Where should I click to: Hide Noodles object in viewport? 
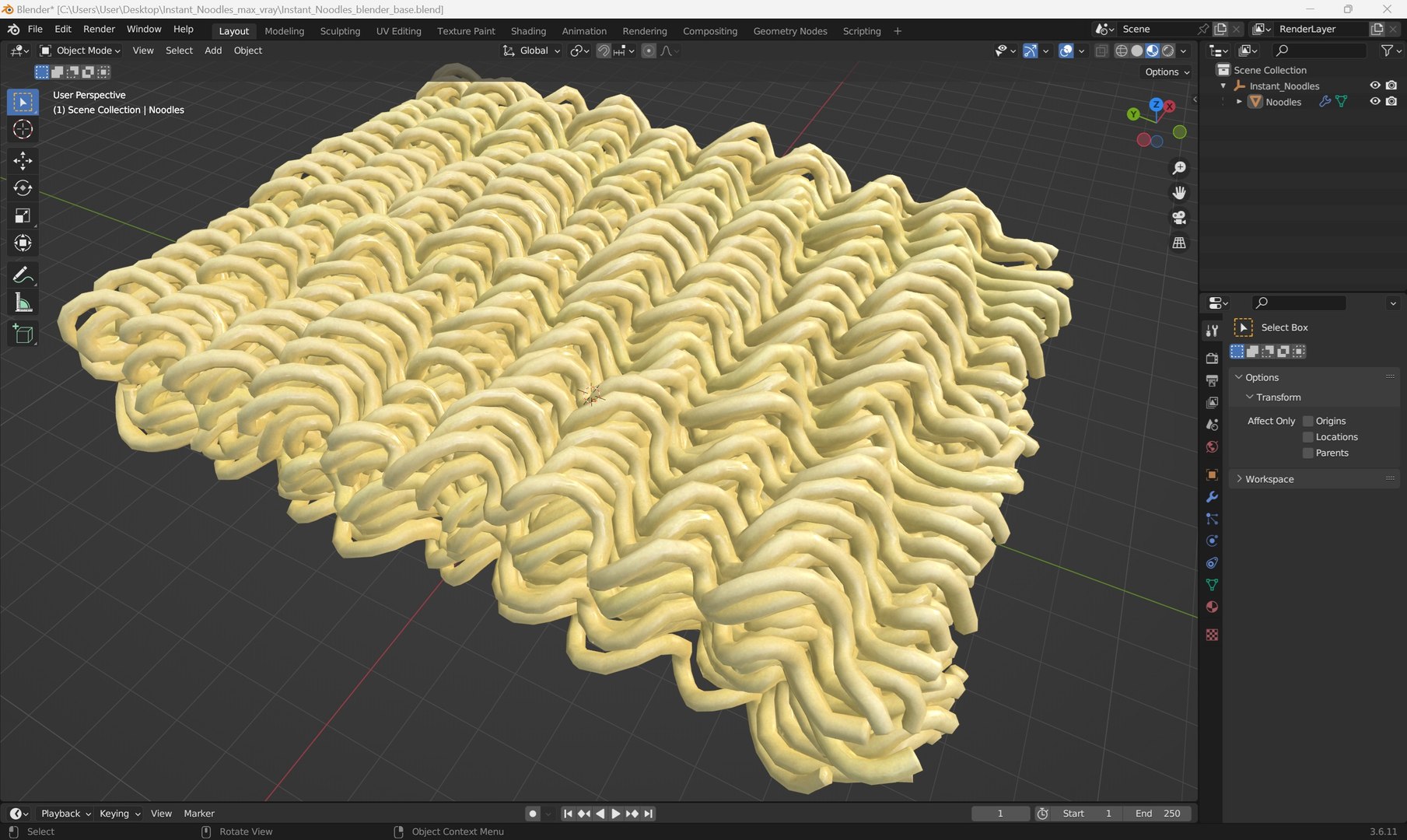click(1374, 101)
